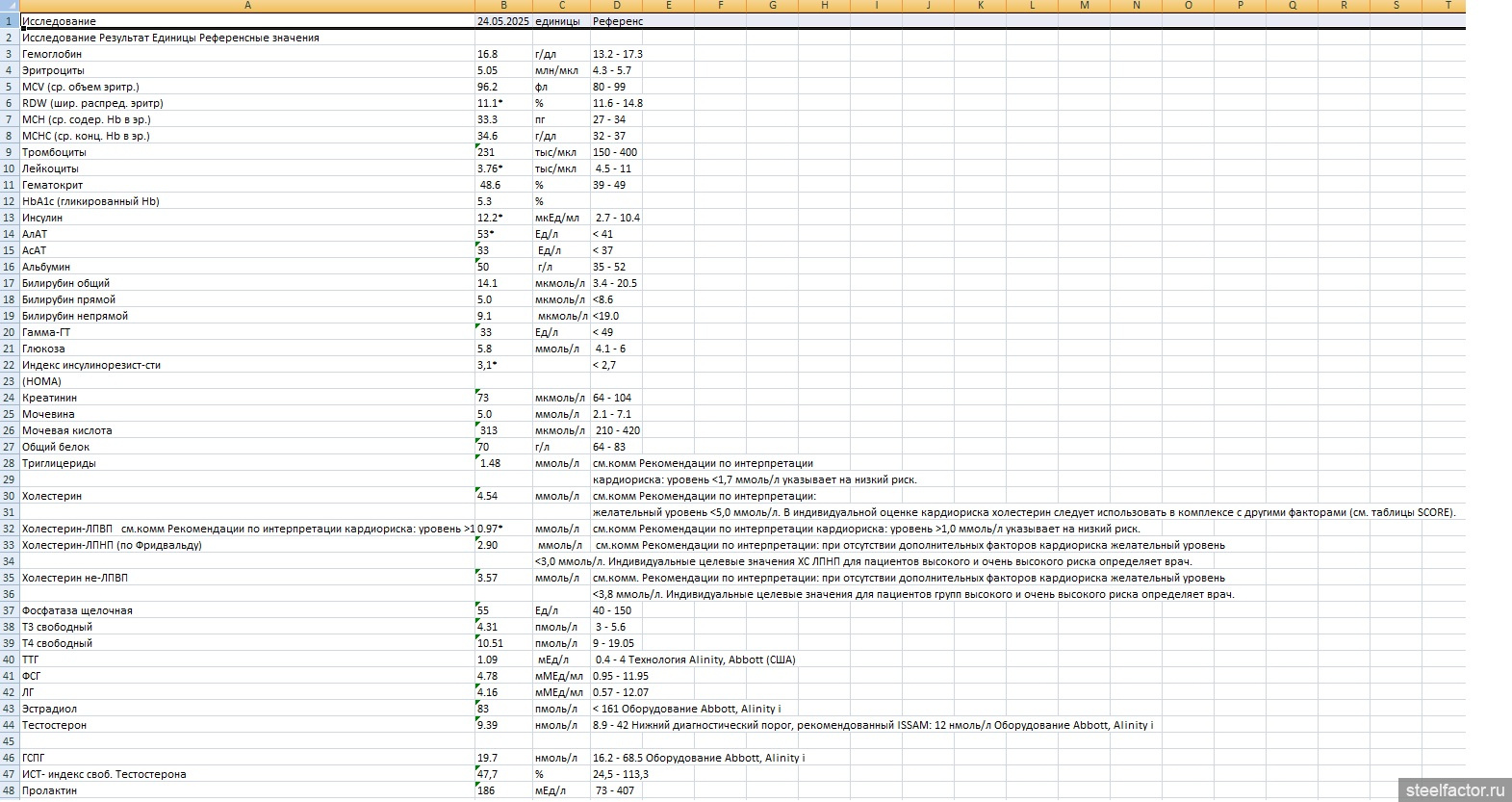Click the 'Исследование' cell in row 1

pyautogui.click(x=247, y=21)
